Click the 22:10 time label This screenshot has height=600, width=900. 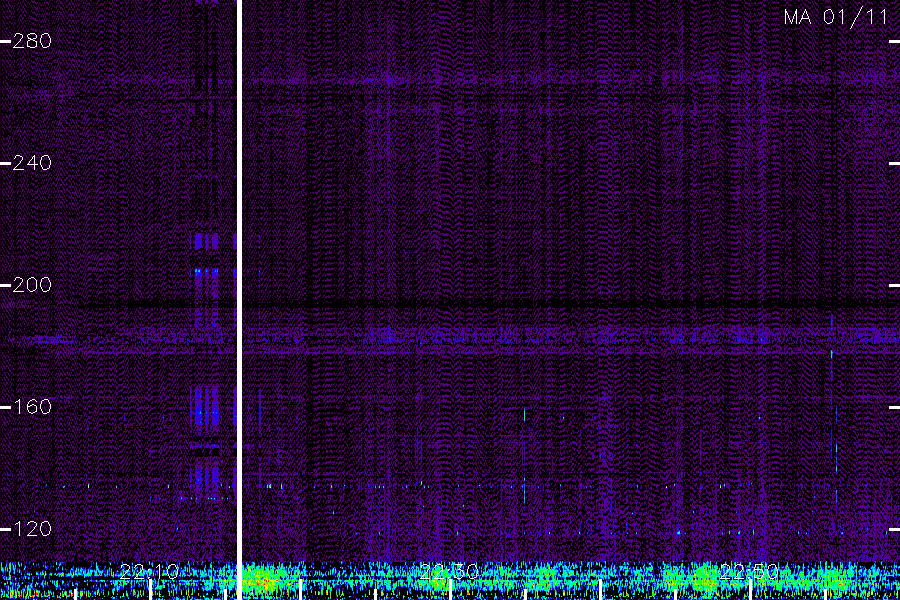[149, 571]
